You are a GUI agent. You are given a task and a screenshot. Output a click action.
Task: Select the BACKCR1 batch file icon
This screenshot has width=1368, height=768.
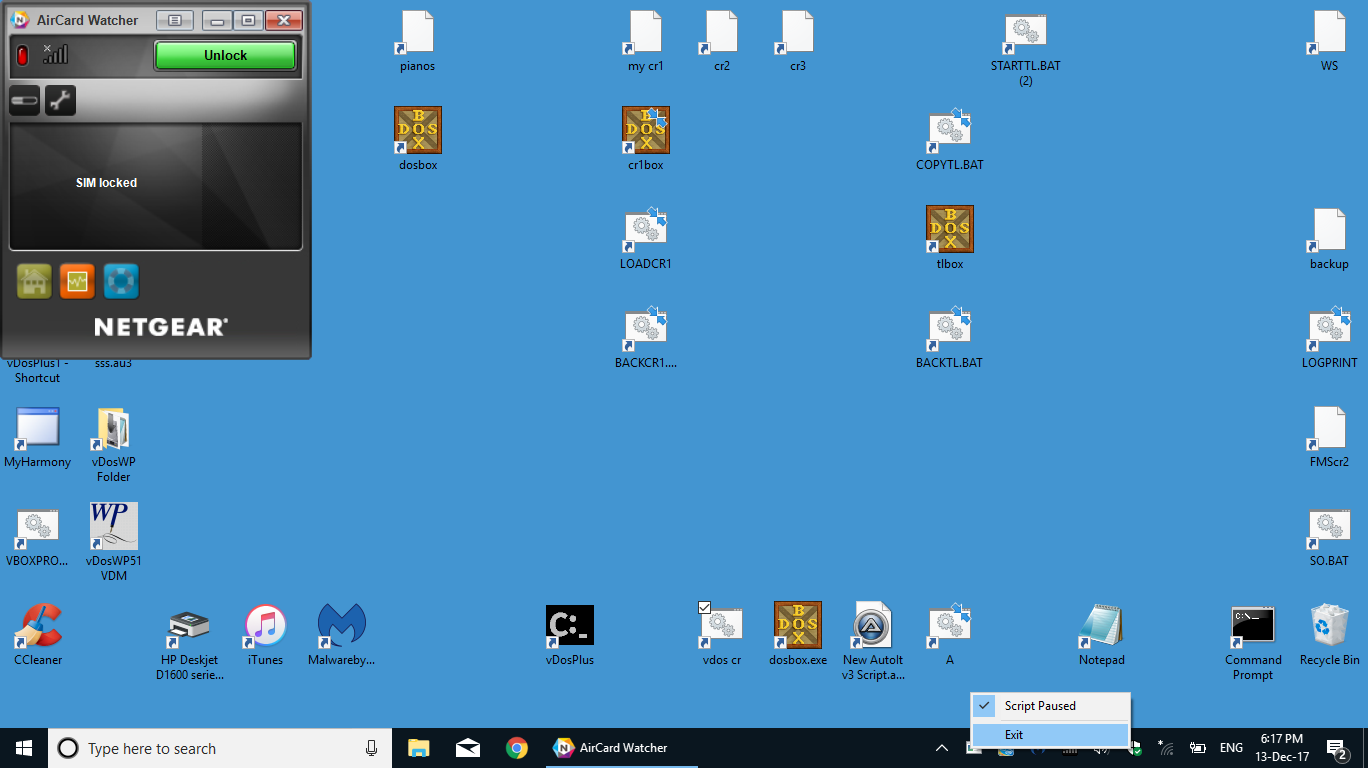pos(646,337)
